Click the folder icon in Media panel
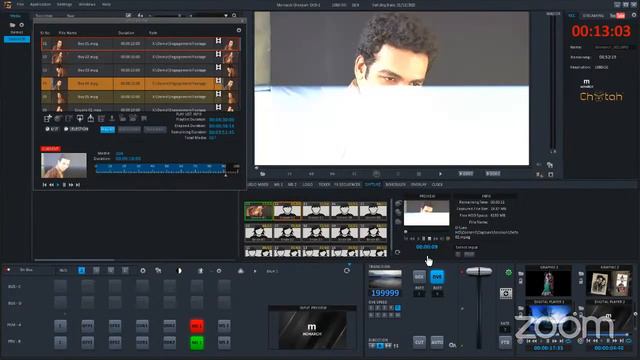The height and width of the screenshot is (360, 640). point(12,25)
